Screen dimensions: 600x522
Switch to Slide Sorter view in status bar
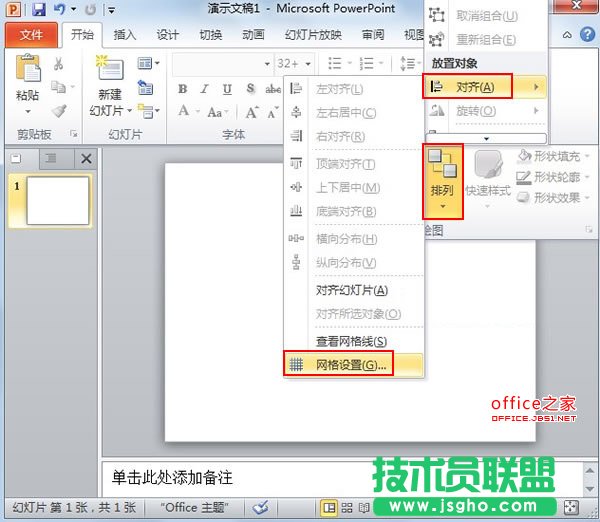point(347,508)
